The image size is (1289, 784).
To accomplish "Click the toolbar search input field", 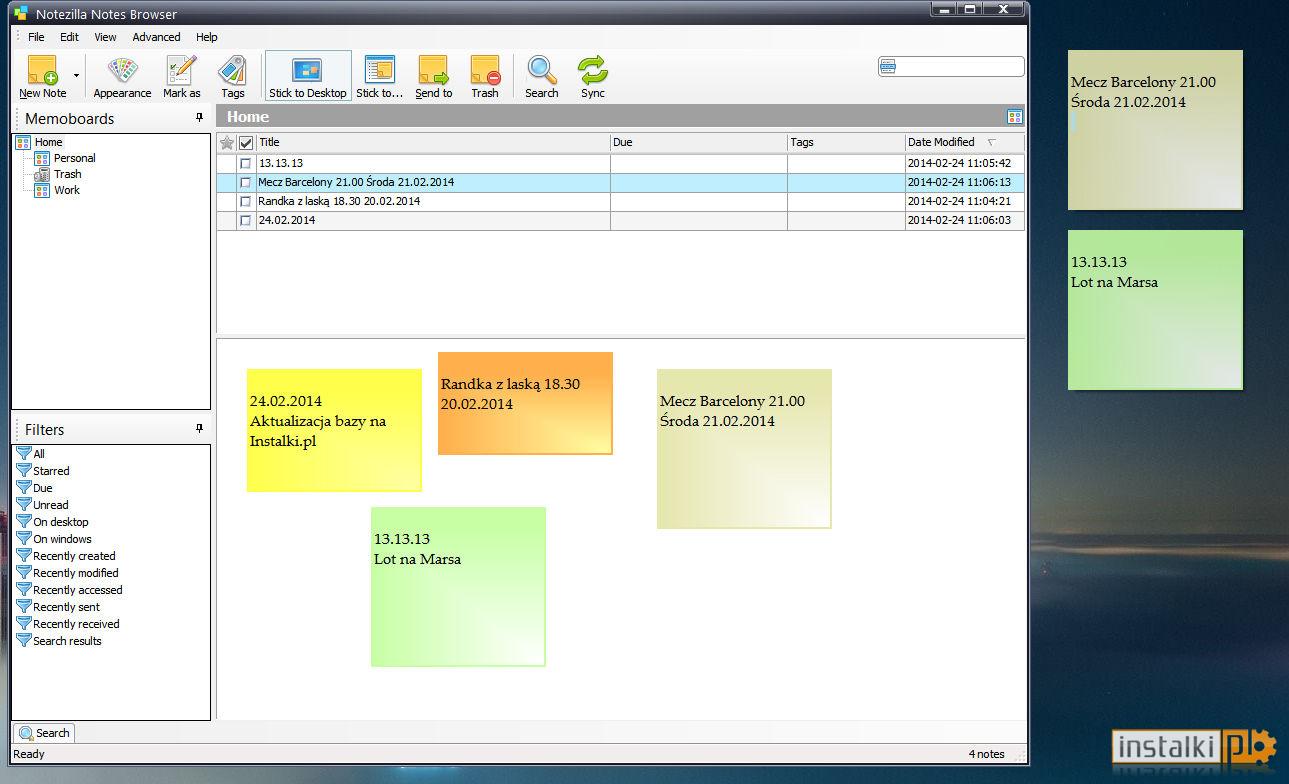I will (x=951, y=67).
